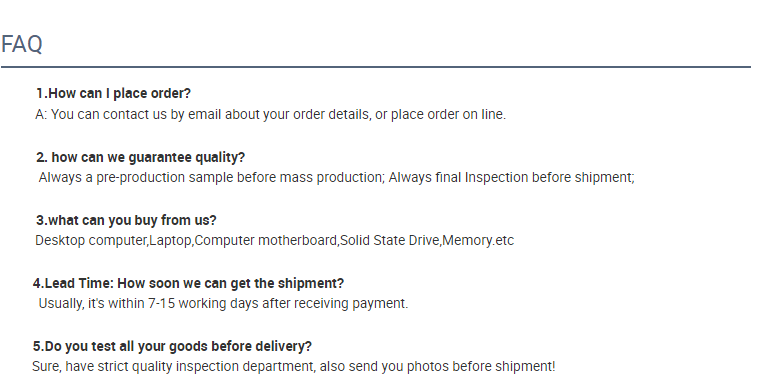The width and height of the screenshot is (758, 384).
Task: Click the strict quality inspection department answer
Action: [294, 366]
